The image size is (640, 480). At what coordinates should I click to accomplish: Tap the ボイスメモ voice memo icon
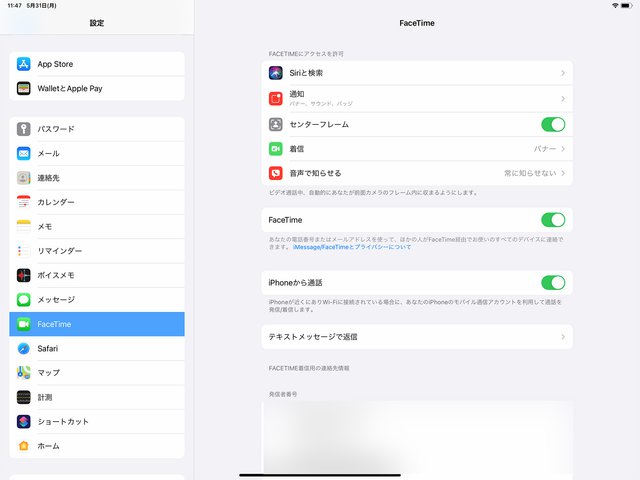24,275
